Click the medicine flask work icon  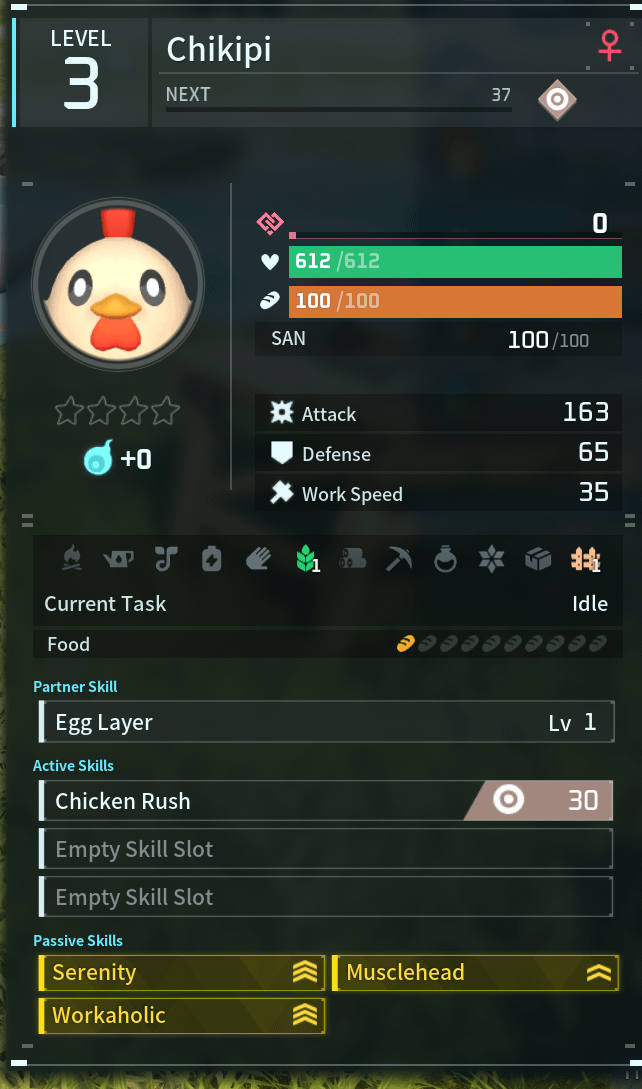pos(445,558)
